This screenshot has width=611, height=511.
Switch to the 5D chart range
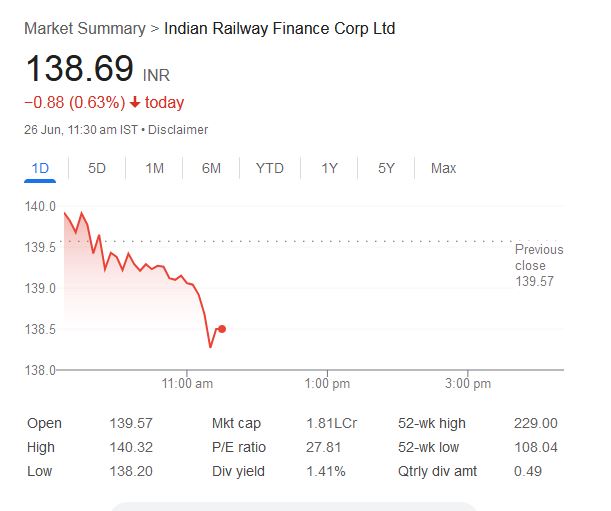(x=97, y=168)
